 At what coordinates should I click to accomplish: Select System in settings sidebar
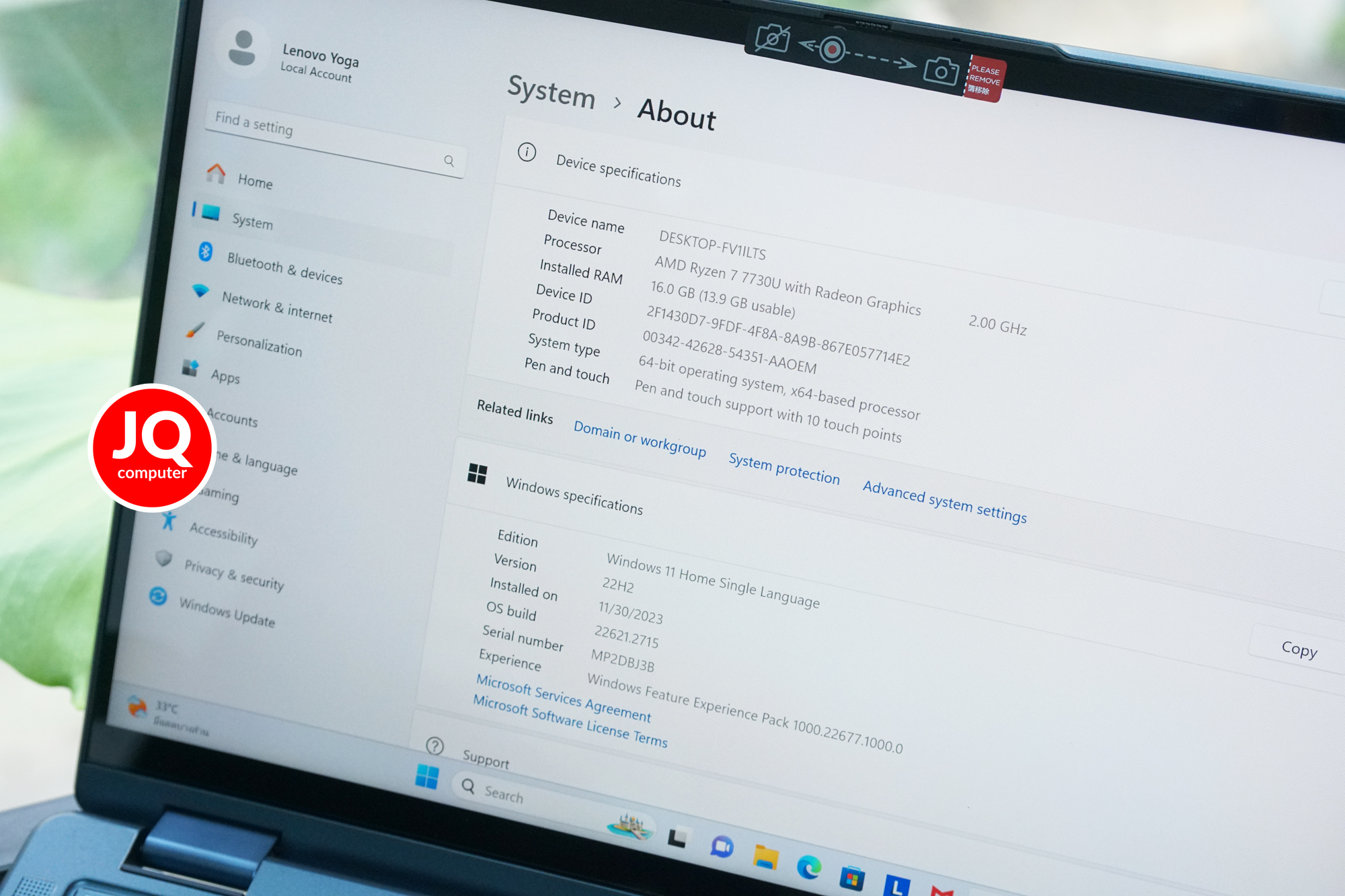point(252,221)
